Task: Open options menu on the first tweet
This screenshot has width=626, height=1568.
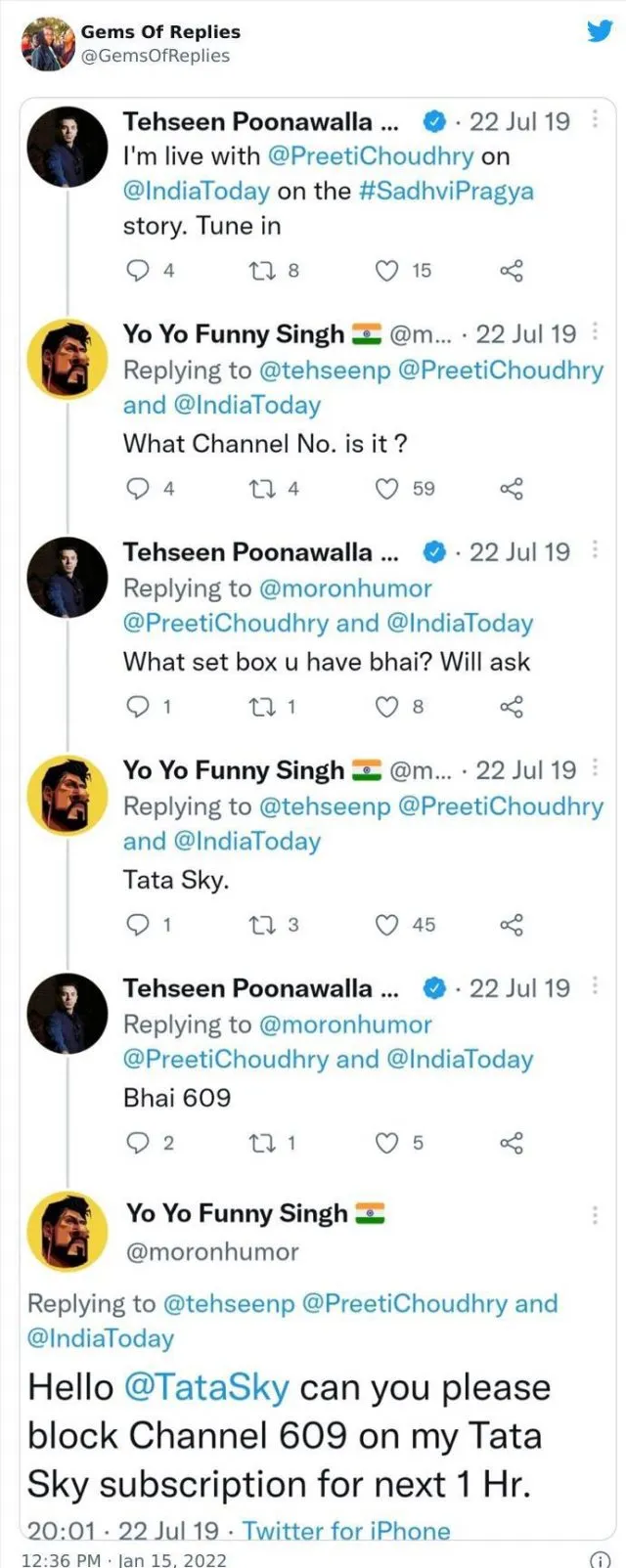Action: tap(596, 117)
